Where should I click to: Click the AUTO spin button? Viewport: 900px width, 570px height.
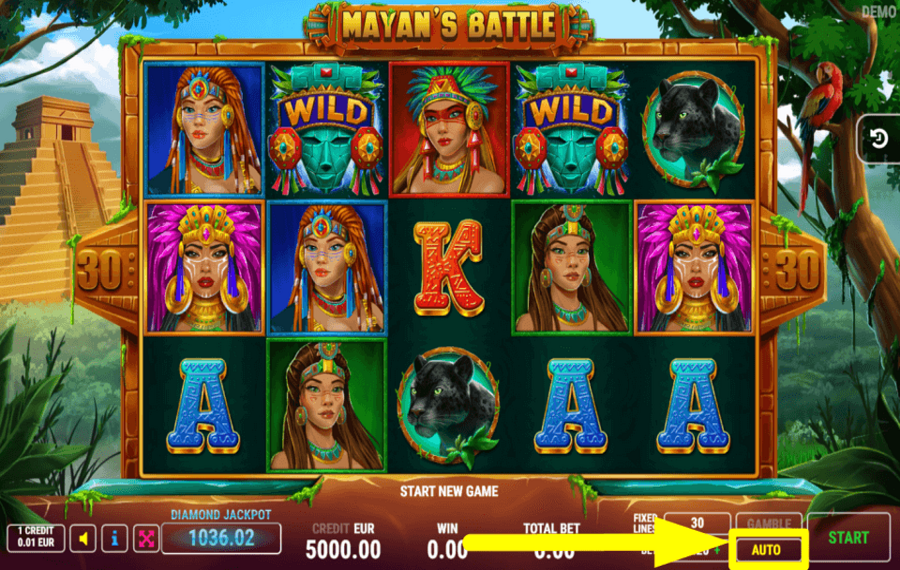(x=766, y=550)
